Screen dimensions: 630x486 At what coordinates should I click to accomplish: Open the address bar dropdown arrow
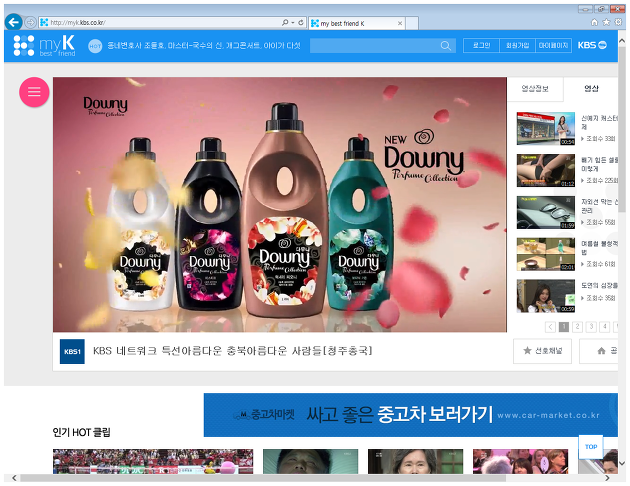(x=293, y=23)
